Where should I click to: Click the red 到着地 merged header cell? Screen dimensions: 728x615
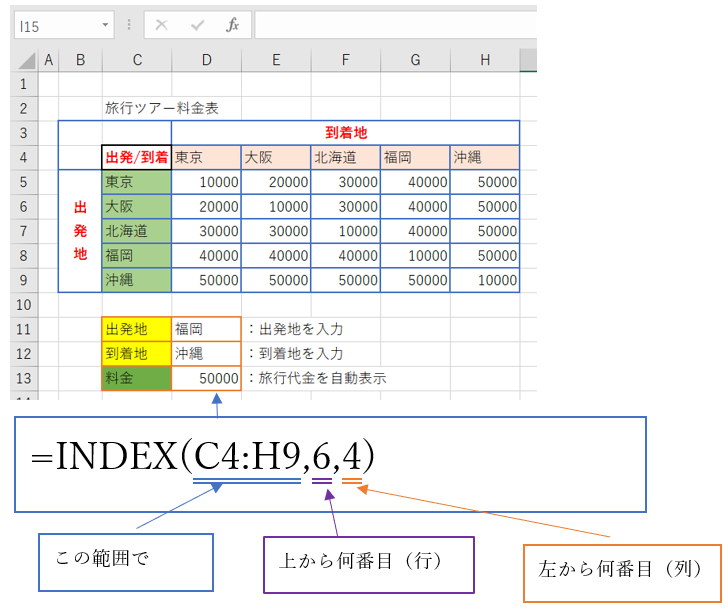coord(345,132)
